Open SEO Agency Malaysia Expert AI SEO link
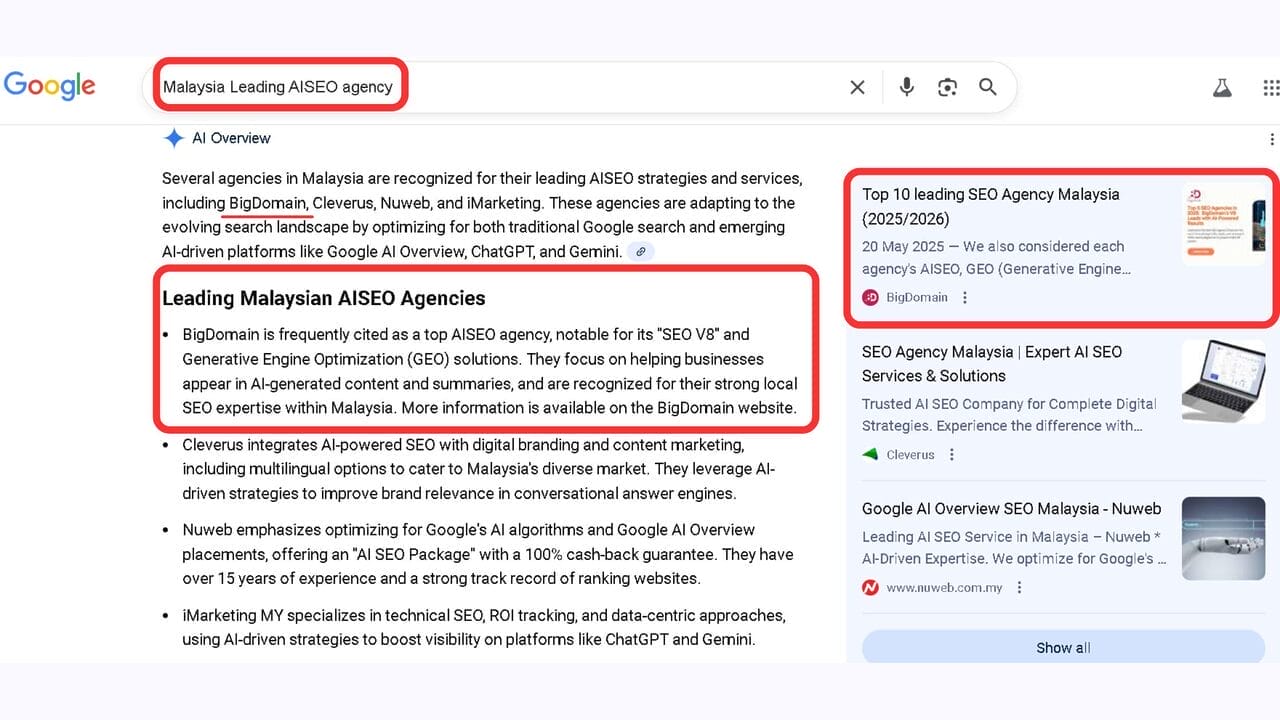1280x720 pixels. pyautogui.click(x=991, y=364)
